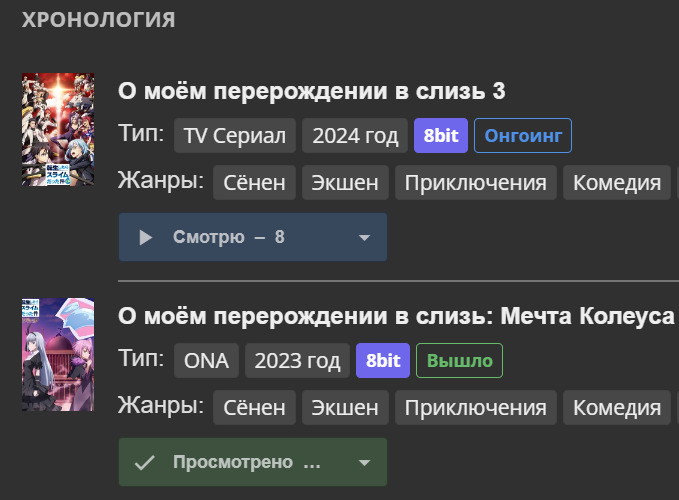Screen dimensions: 679x500
Task: Expand the Смотрю status dropdown arrow
Action: (x=364, y=237)
